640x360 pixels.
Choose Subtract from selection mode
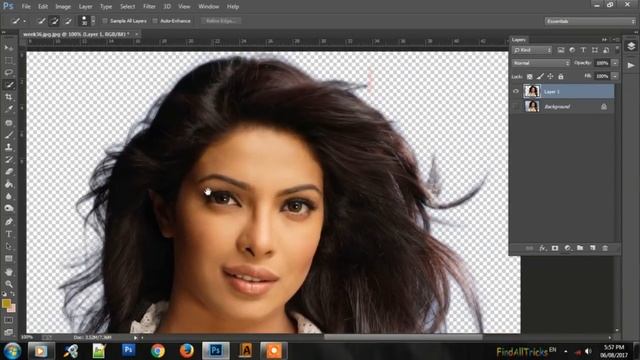tap(68, 21)
